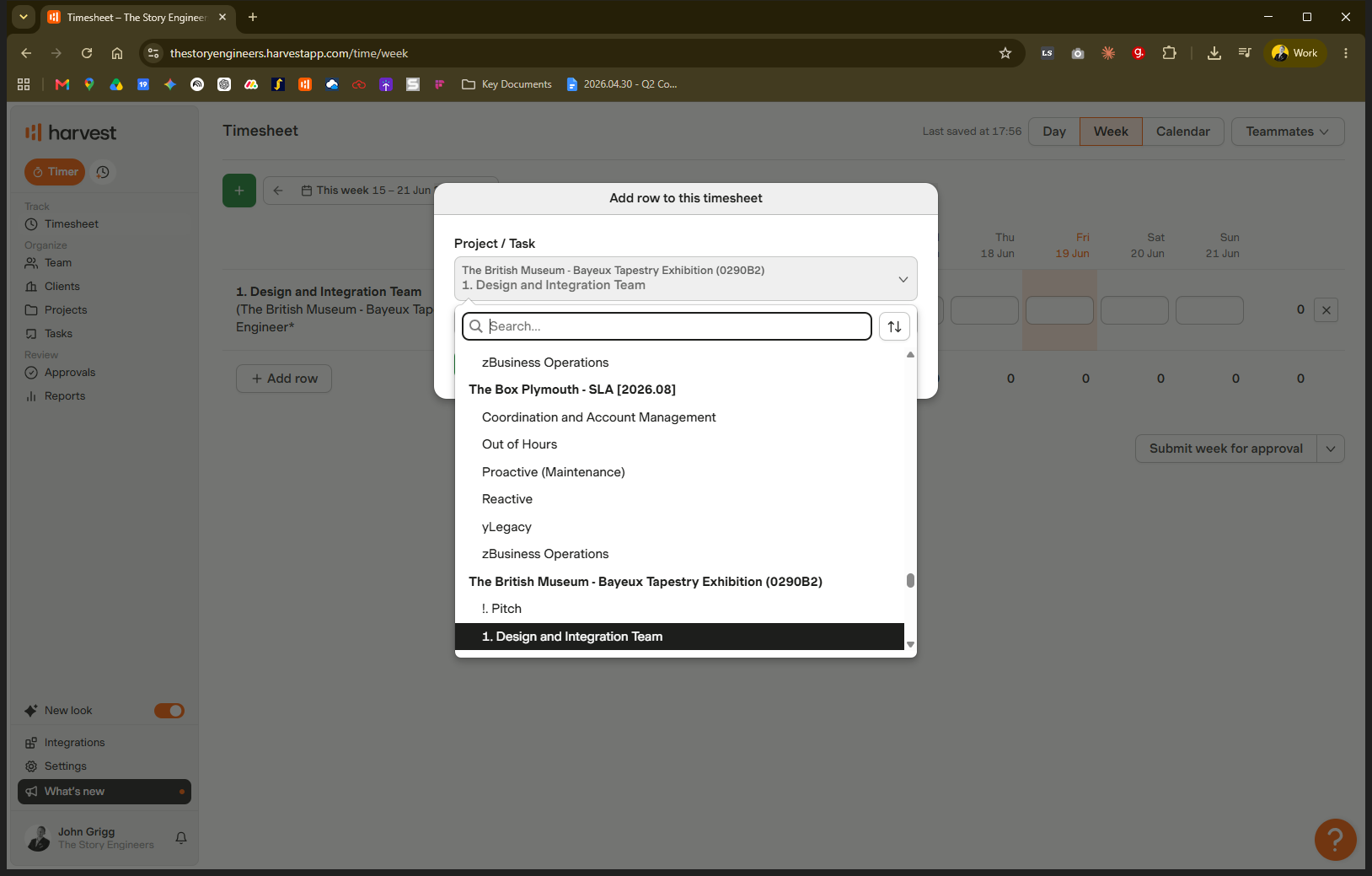Open Clients in the sidebar
The width and height of the screenshot is (1372, 876).
[62, 287]
